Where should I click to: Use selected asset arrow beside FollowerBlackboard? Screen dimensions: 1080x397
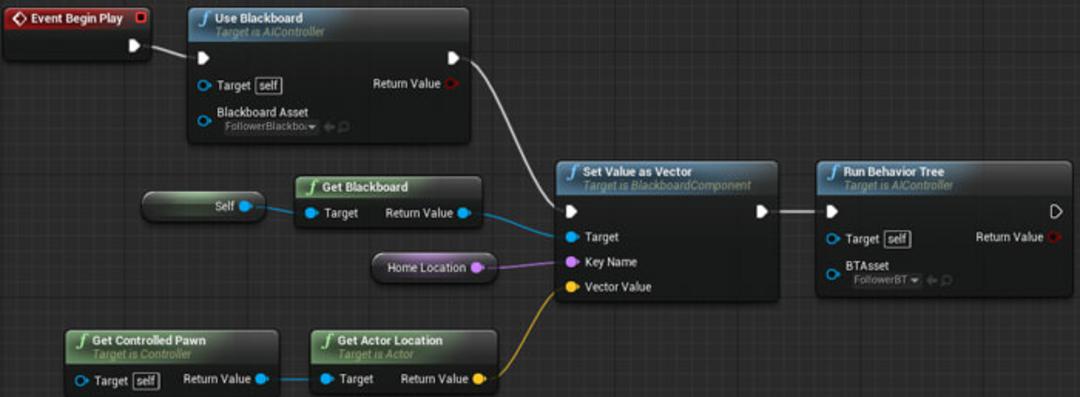329,127
